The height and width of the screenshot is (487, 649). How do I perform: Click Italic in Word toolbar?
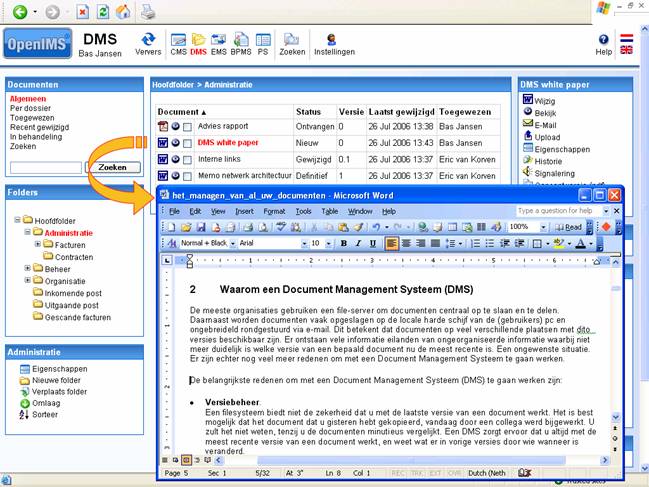pos(358,243)
